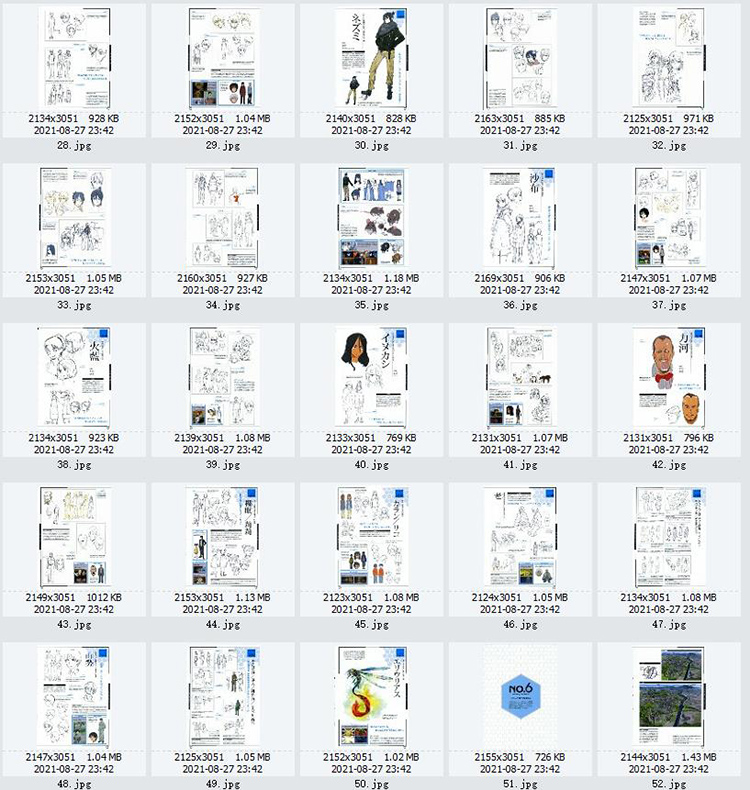Select the thumbnail of 29.jpg
The height and width of the screenshot is (790, 750).
pos(223,57)
